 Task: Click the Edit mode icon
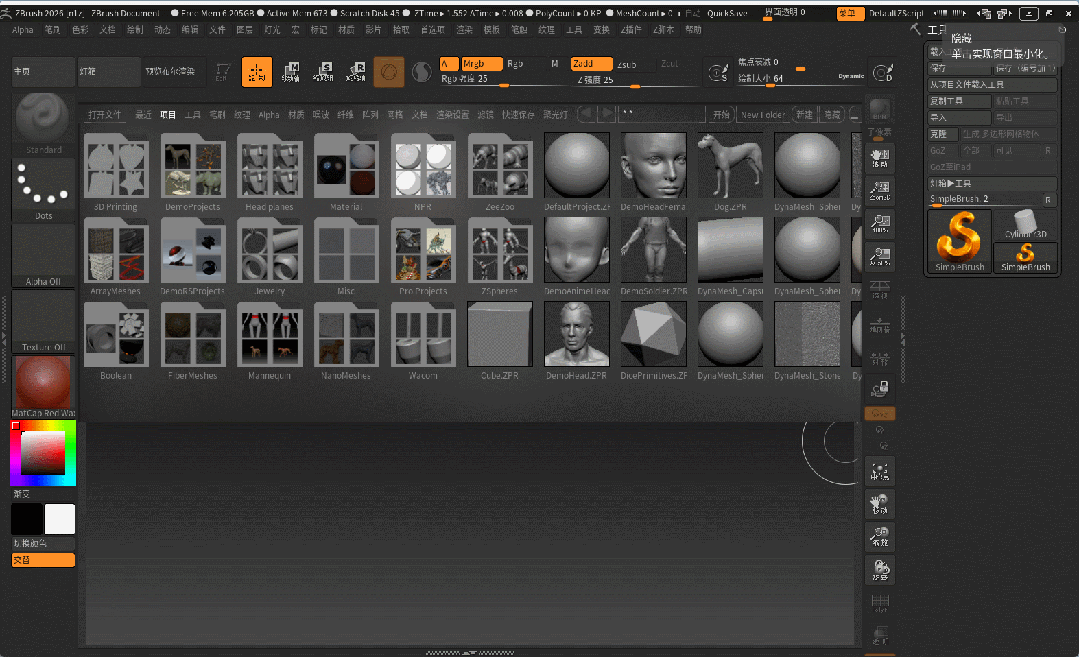(x=222, y=72)
